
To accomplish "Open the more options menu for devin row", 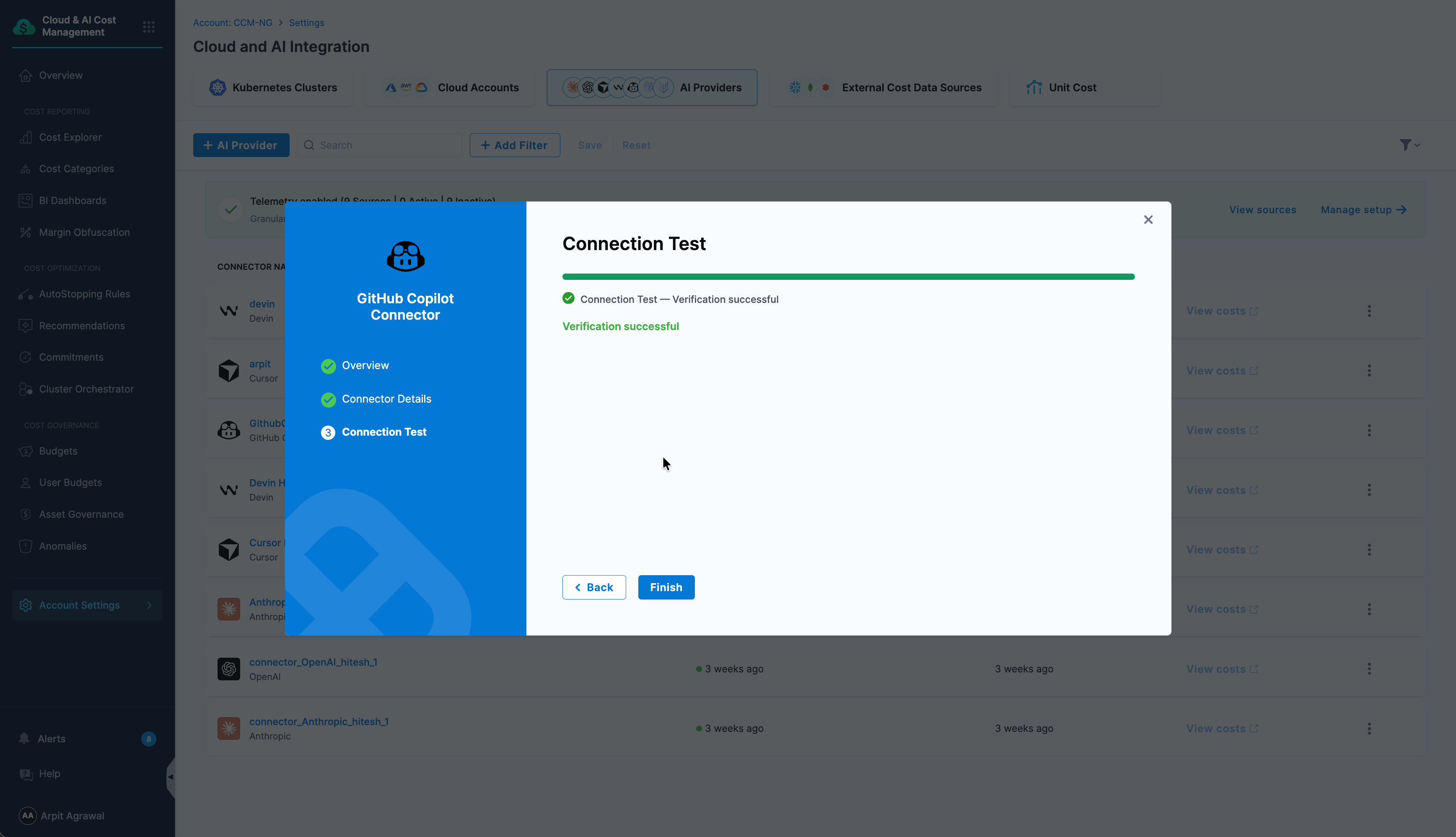I will [x=1368, y=311].
